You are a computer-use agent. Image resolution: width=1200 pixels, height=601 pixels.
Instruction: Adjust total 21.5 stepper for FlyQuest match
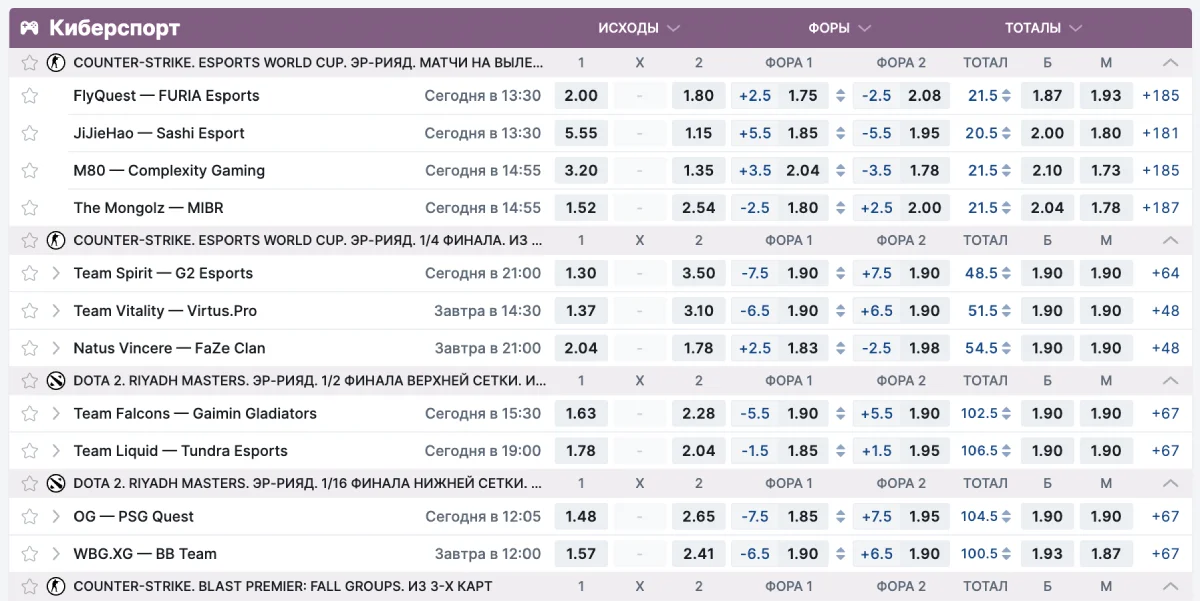tap(1007, 96)
